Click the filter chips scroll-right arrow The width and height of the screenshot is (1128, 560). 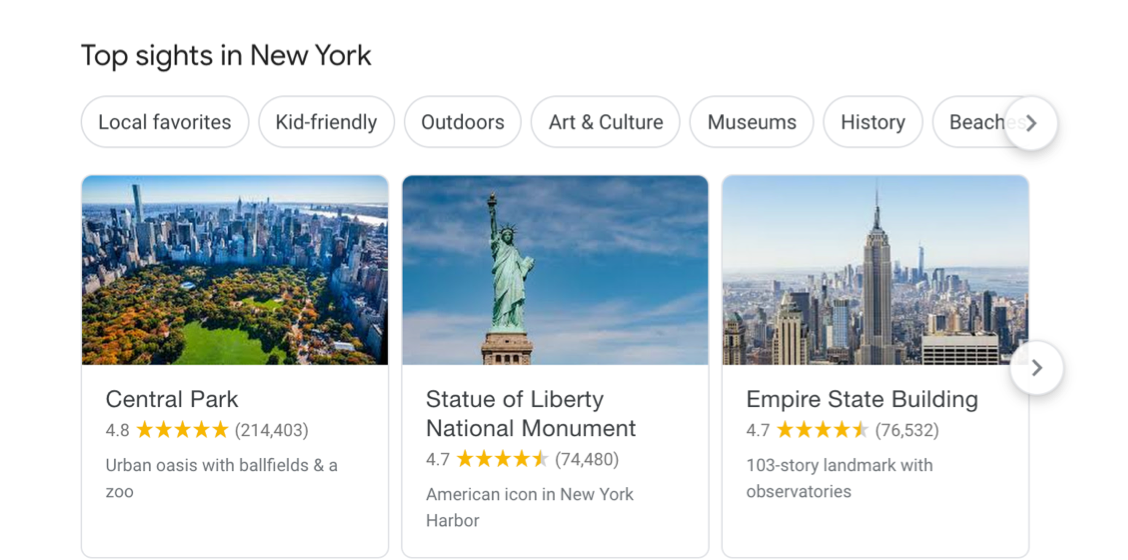click(x=1031, y=123)
